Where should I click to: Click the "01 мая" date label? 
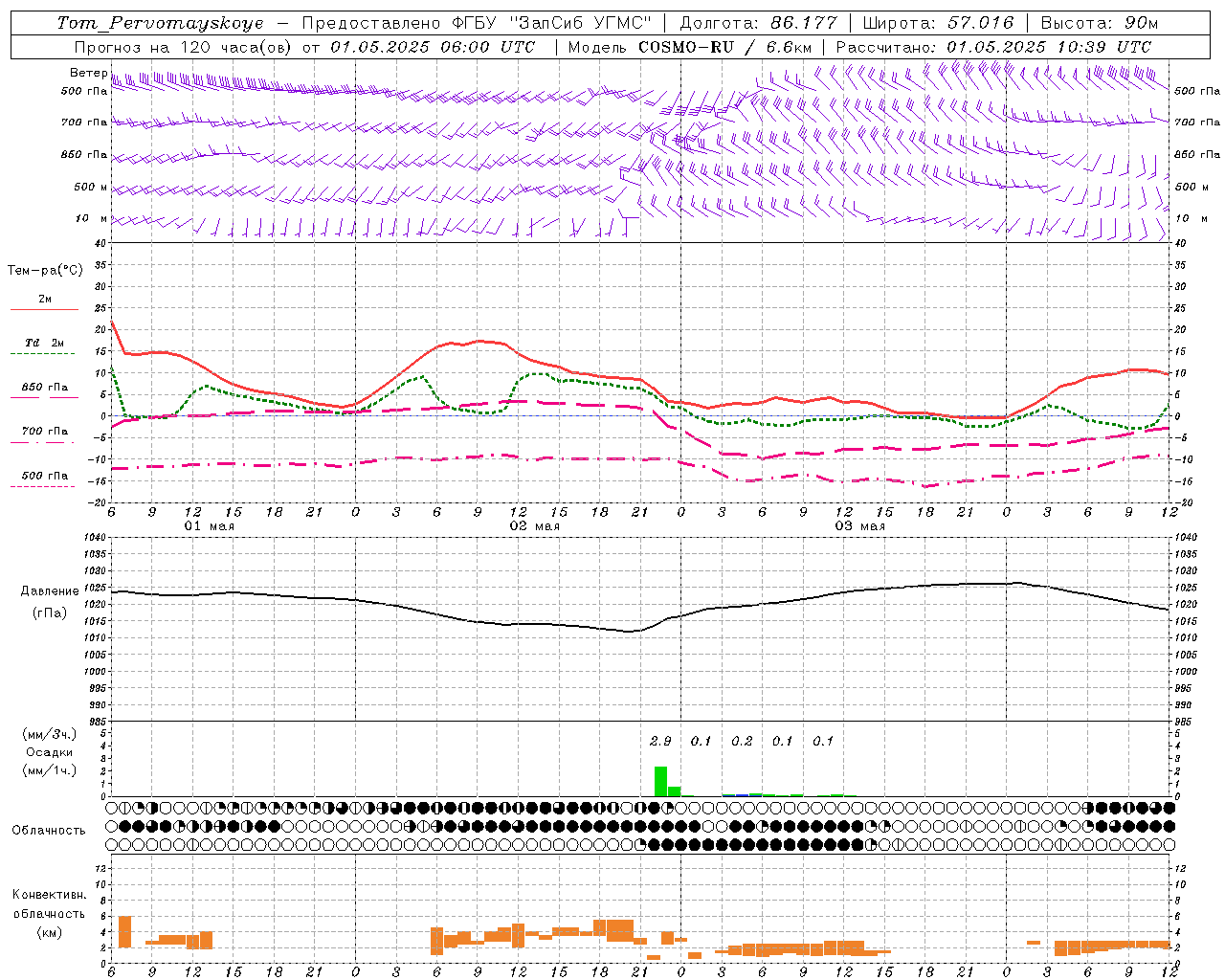pyautogui.click(x=210, y=526)
